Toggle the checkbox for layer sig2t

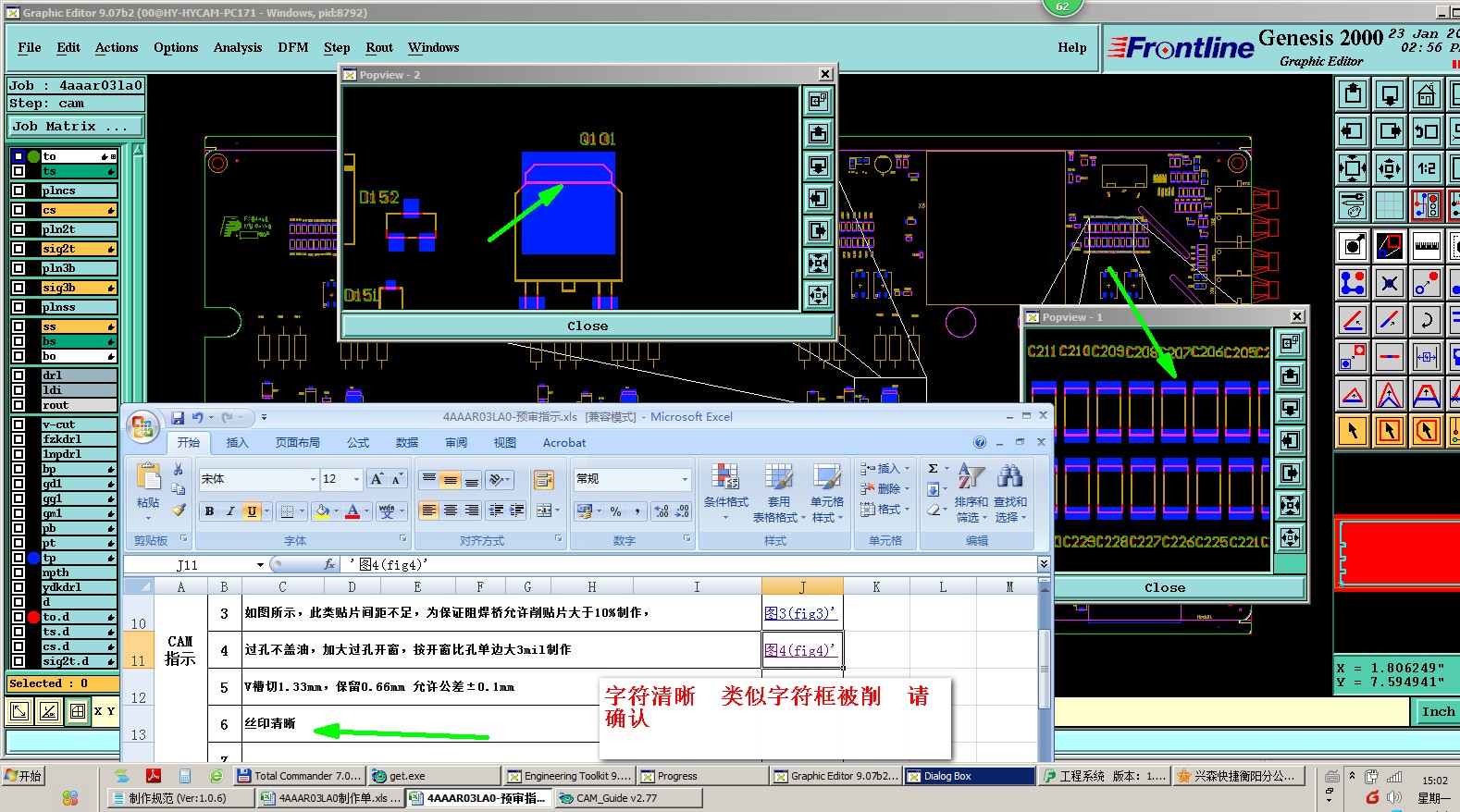click(19, 249)
